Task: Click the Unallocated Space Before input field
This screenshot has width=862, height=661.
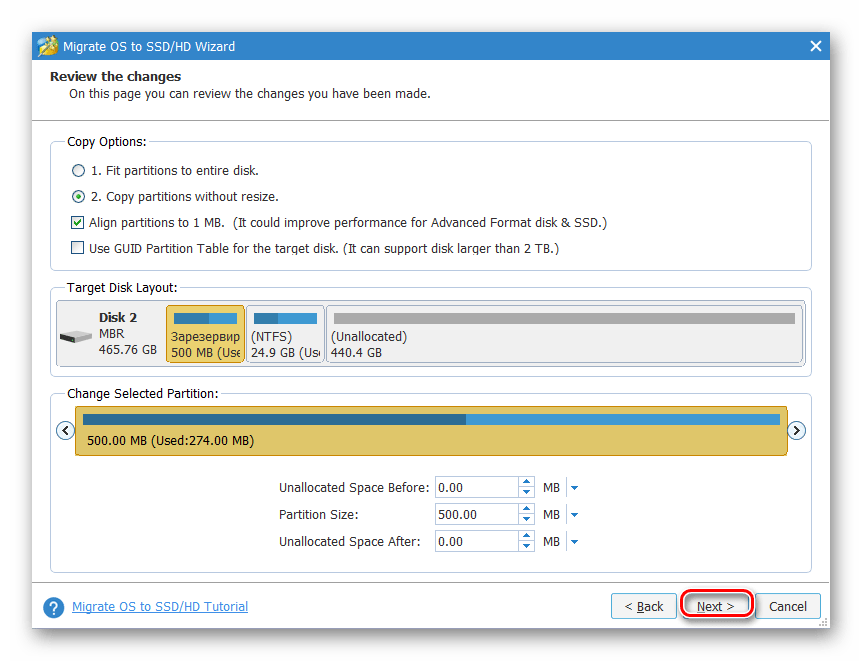Action: pos(477,488)
